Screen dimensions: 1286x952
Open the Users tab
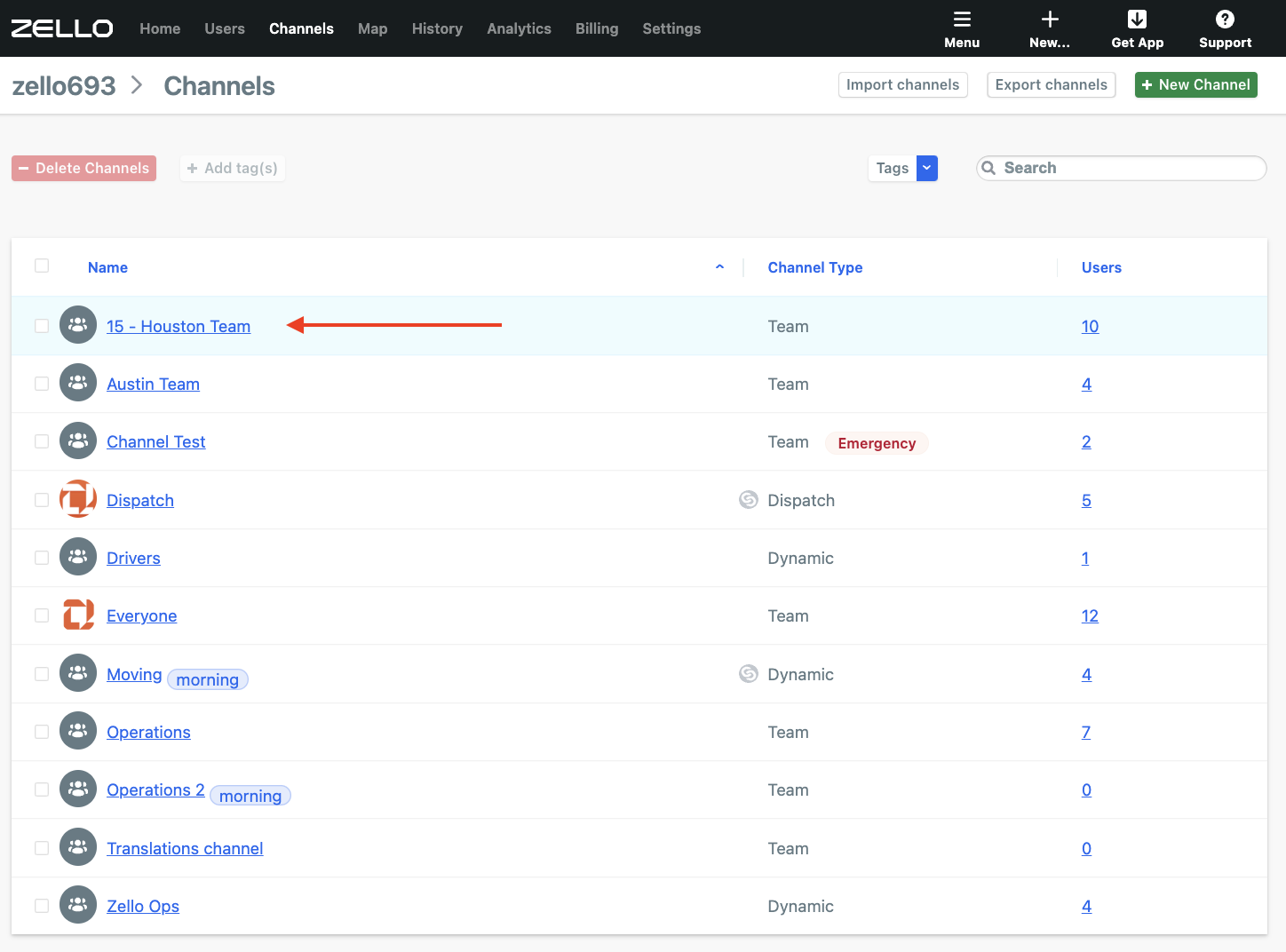pyautogui.click(x=225, y=28)
